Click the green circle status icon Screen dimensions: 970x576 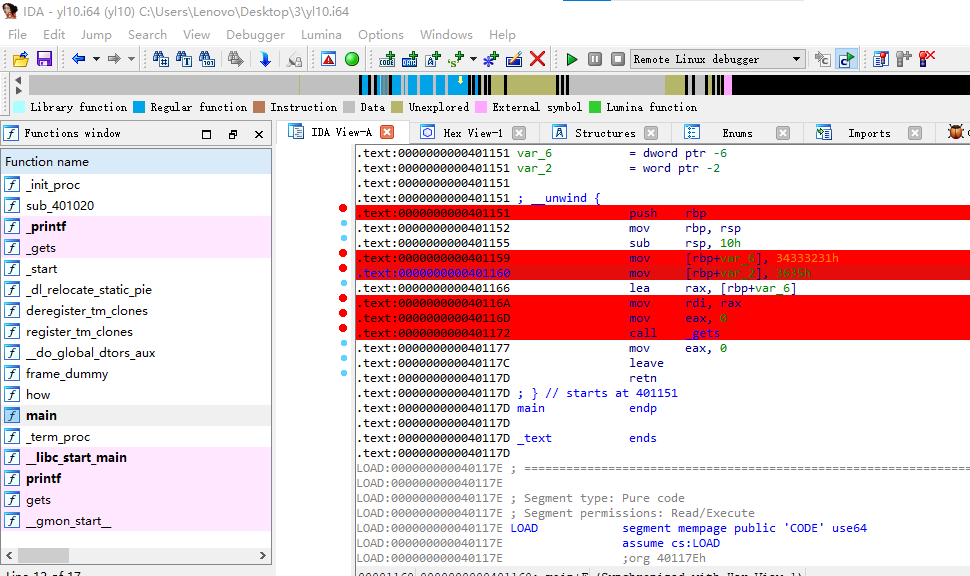[352, 59]
